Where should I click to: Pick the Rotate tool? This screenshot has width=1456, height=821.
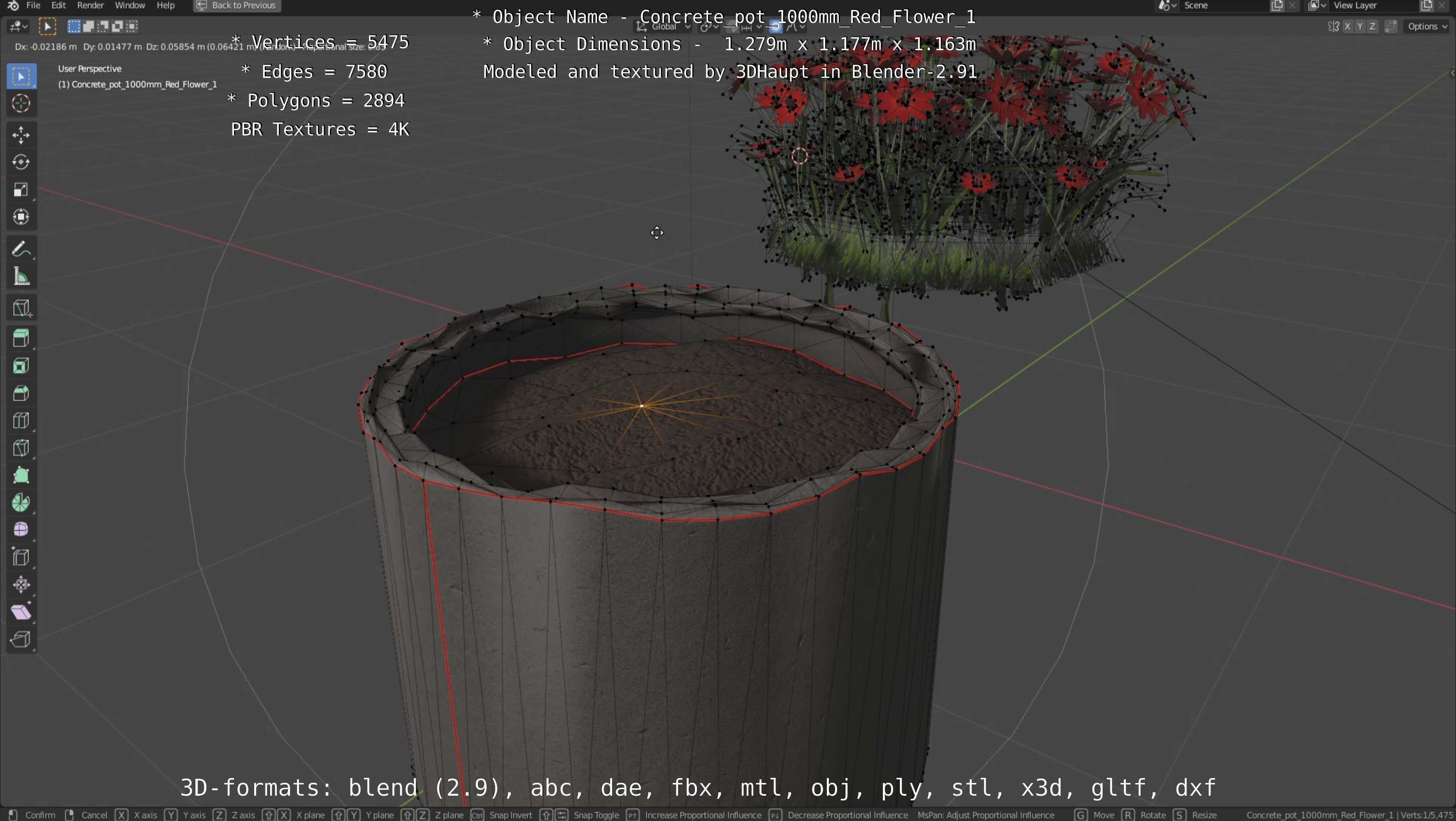pos(21,162)
